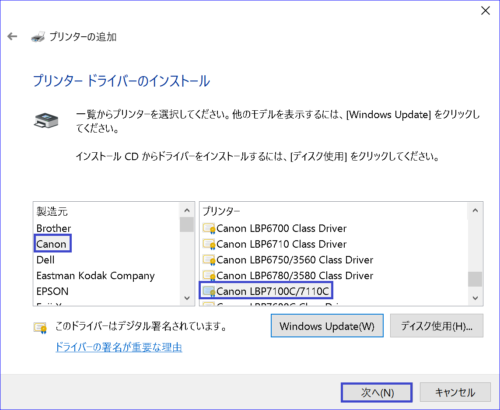Click printer list scroll up arrow

click(475, 210)
